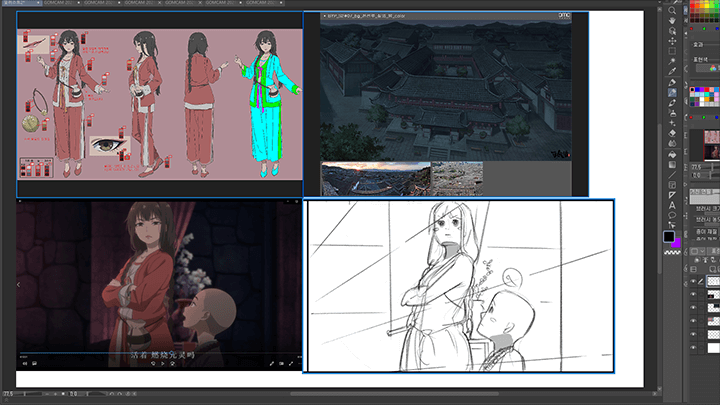Select the Operation object tool
This screenshot has height=405, width=720.
[672, 31]
